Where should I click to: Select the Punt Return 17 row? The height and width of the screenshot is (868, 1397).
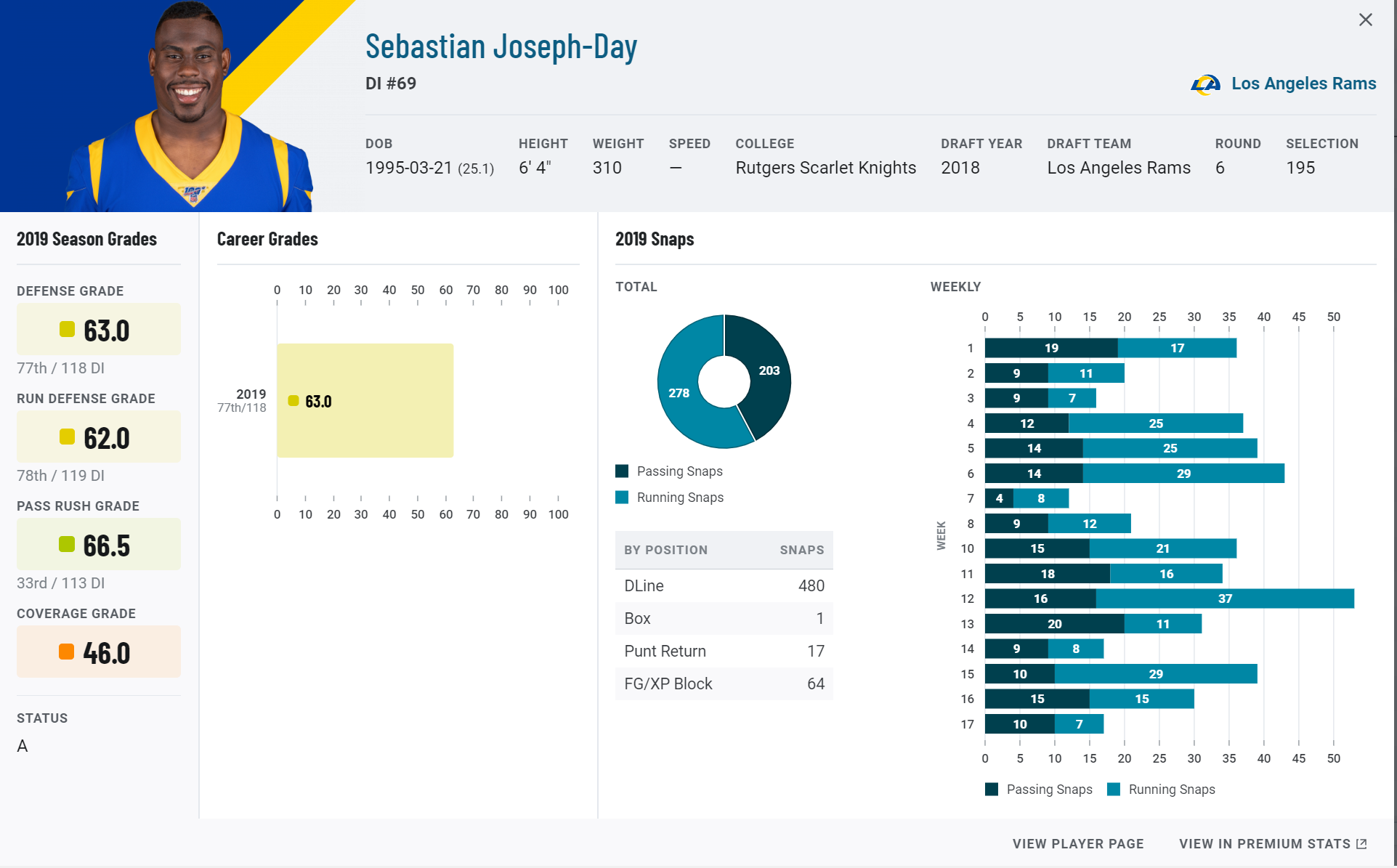(x=724, y=651)
